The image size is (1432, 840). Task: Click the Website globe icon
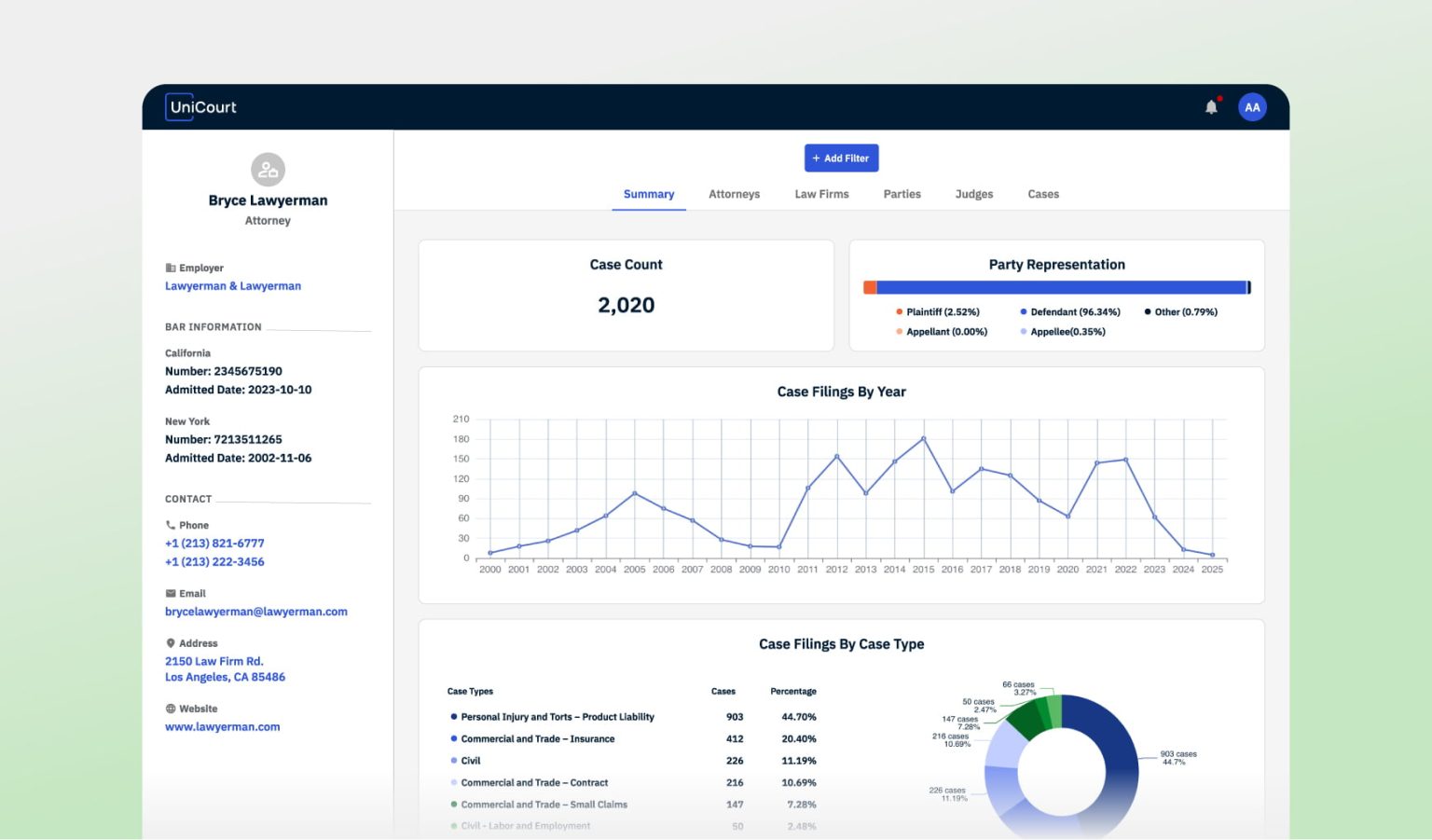point(170,708)
